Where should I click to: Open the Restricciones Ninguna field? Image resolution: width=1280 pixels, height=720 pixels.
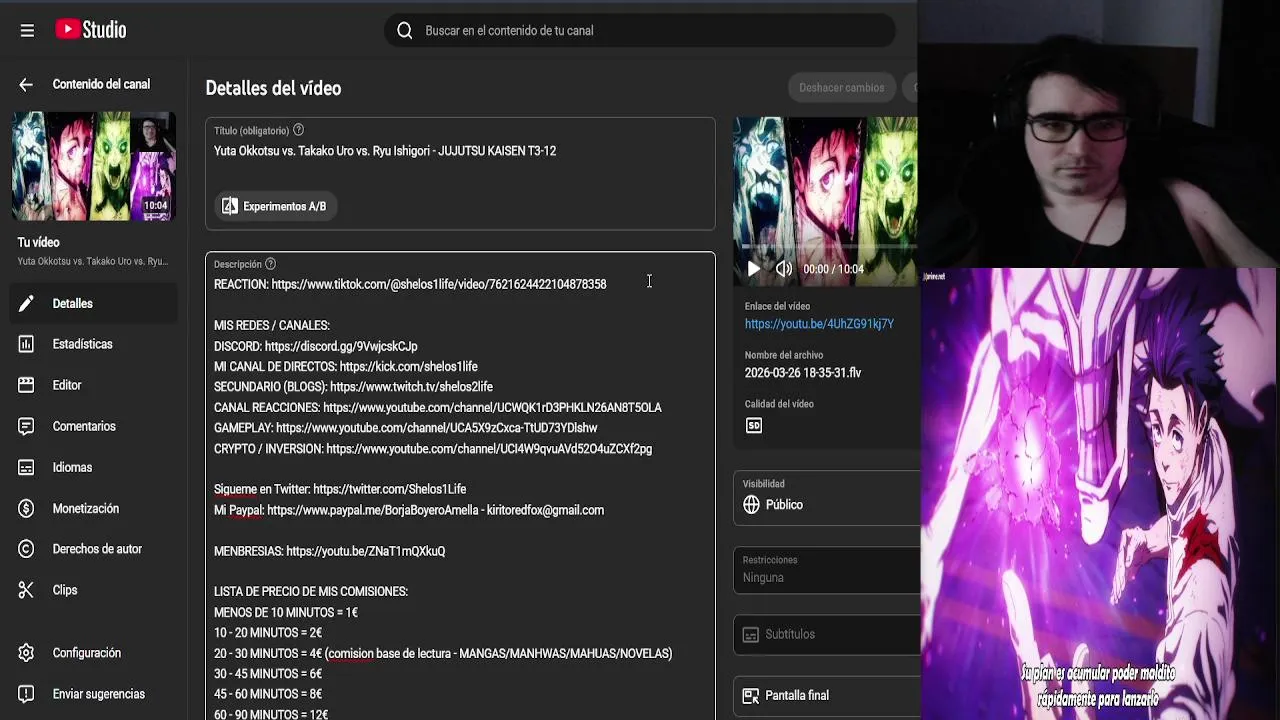coord(826,570)
